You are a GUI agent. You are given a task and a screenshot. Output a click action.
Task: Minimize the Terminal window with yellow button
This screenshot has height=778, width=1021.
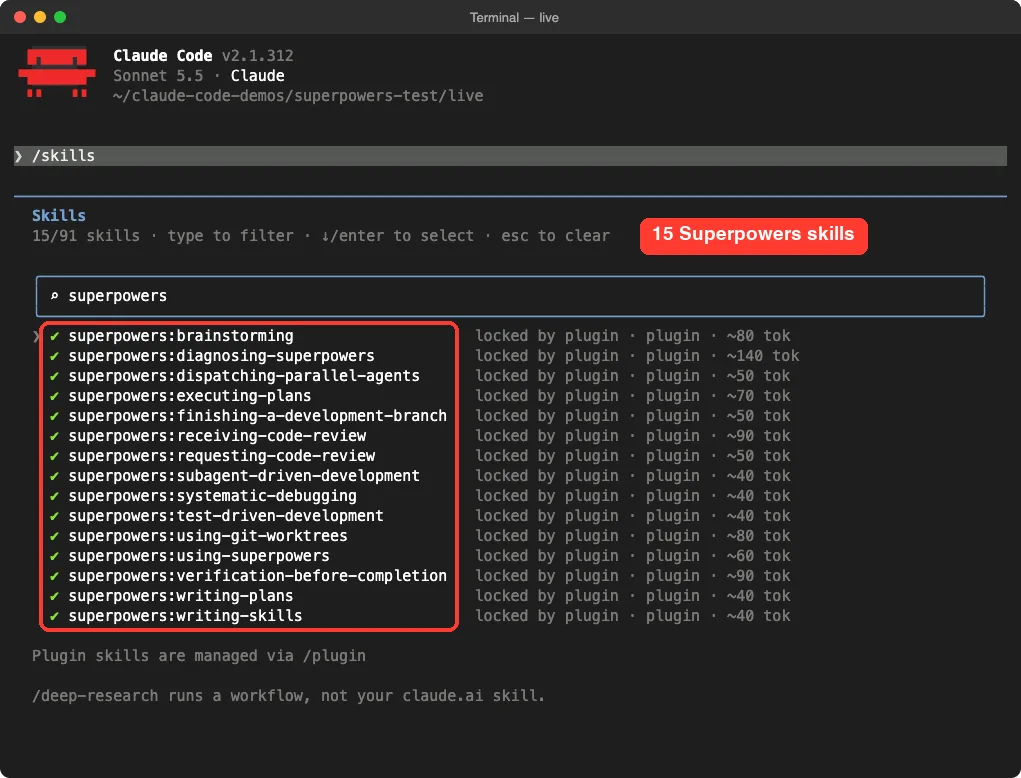tap(40, 17)
